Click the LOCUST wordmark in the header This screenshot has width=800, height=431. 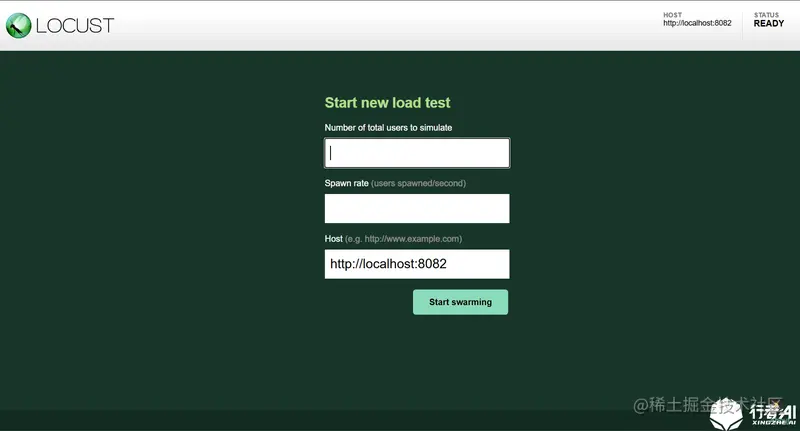click(75, 26)
